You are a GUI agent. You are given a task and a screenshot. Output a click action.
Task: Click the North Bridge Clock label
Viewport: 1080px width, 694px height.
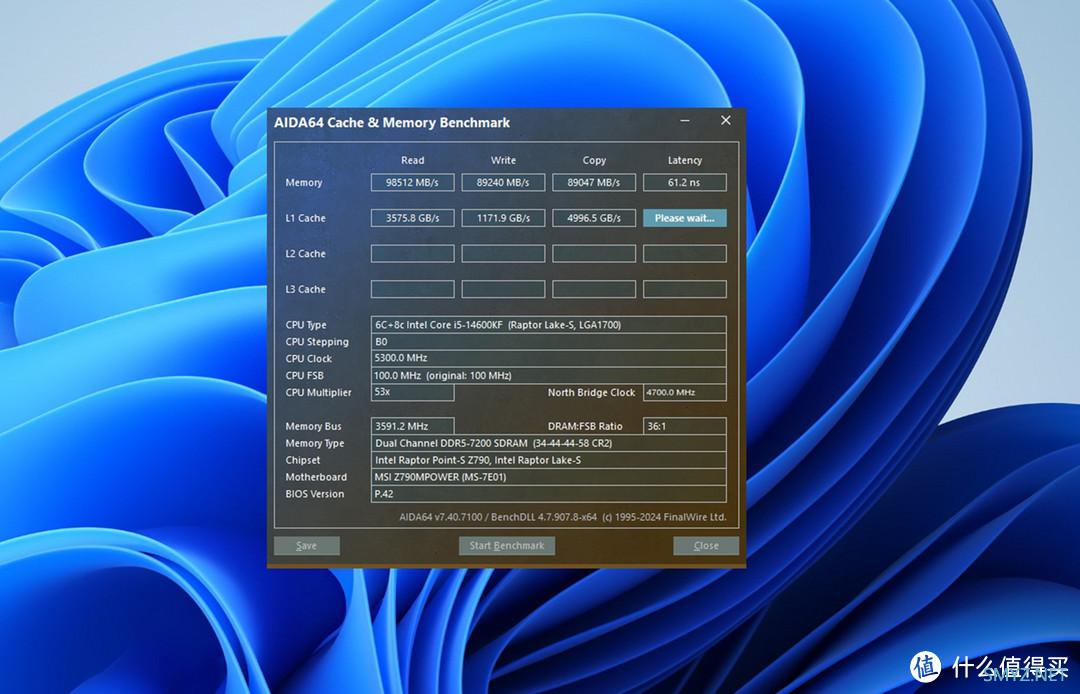click(x=592, y=392)
